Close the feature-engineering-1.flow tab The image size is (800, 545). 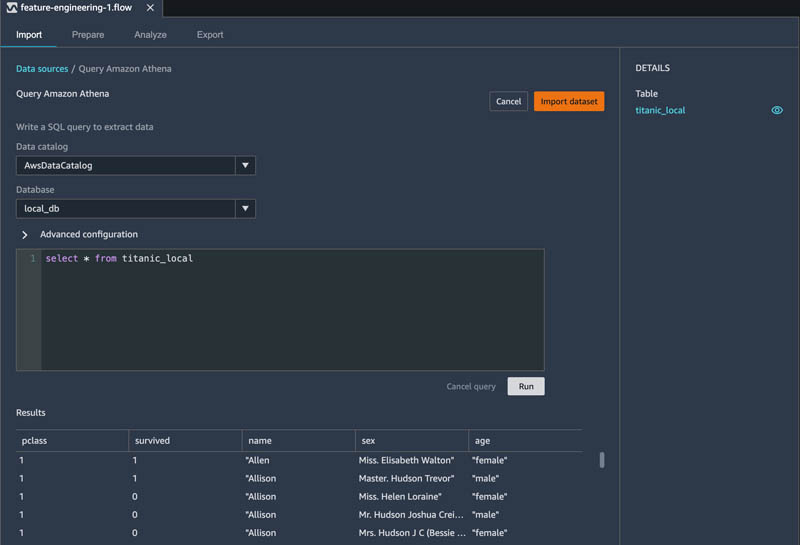(x=150, y=8)
